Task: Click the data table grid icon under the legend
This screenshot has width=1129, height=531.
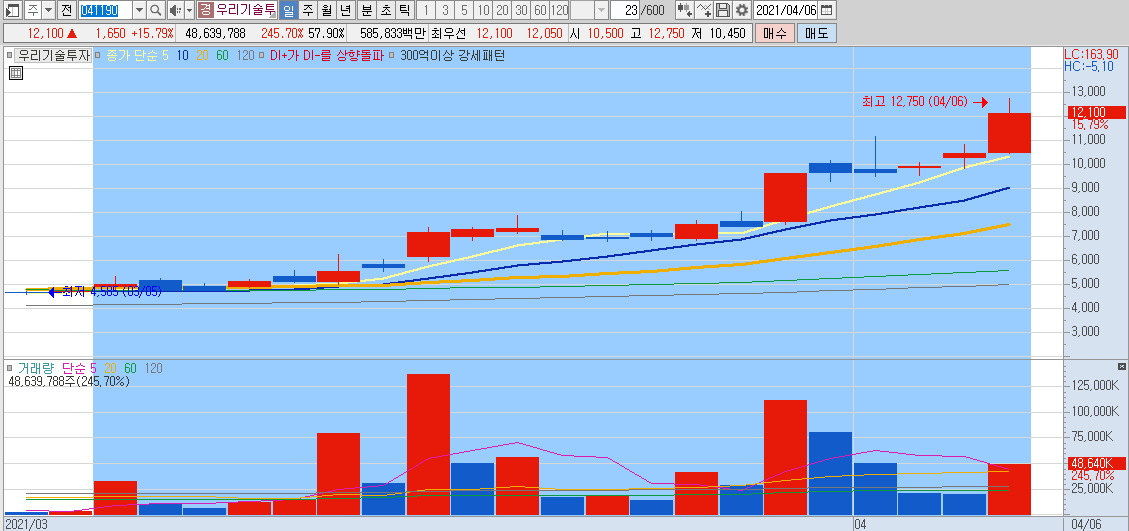Action: 16,73
